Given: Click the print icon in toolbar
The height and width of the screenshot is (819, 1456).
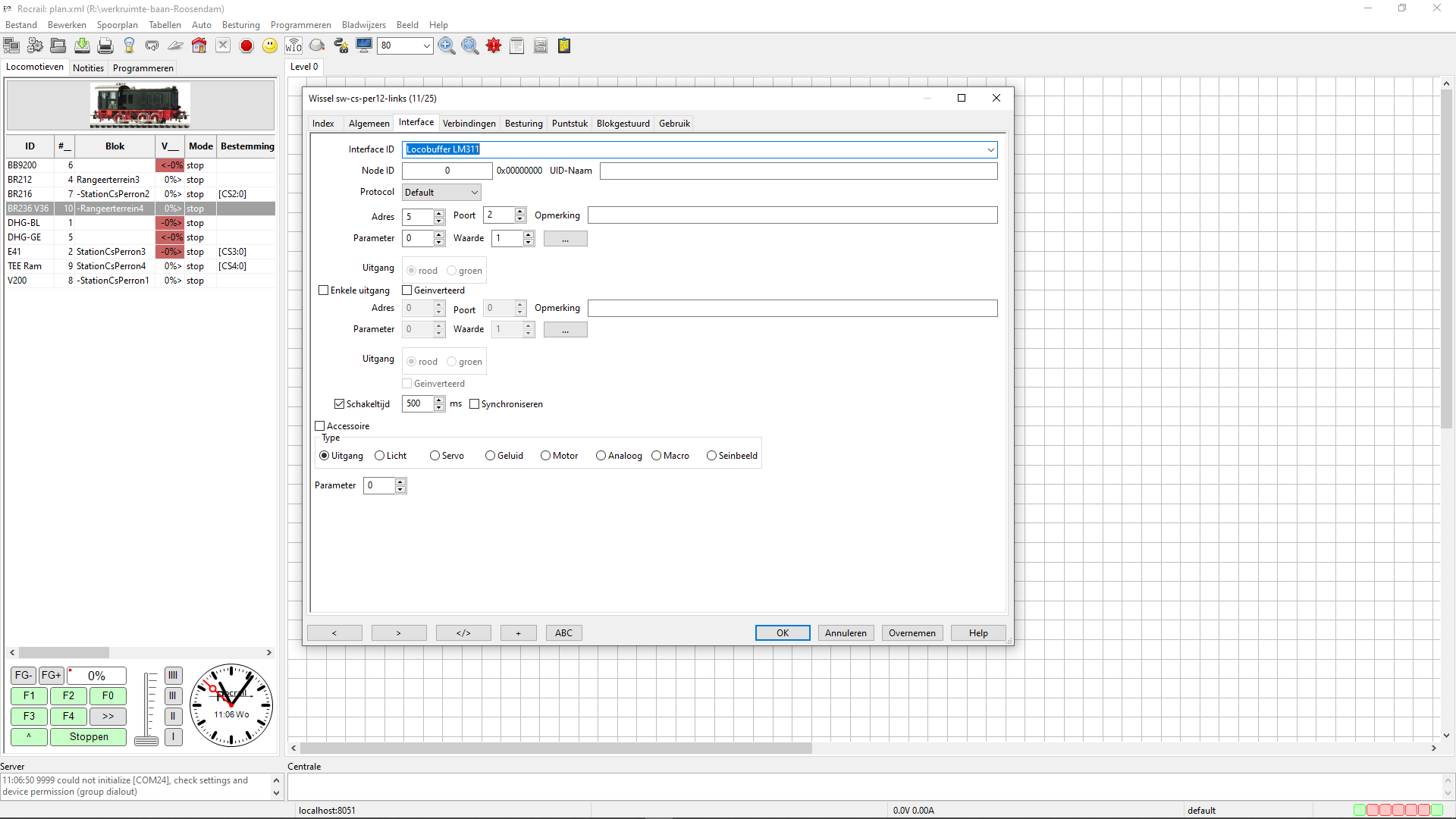Looking at the screenshot, I should coord(105,45).
